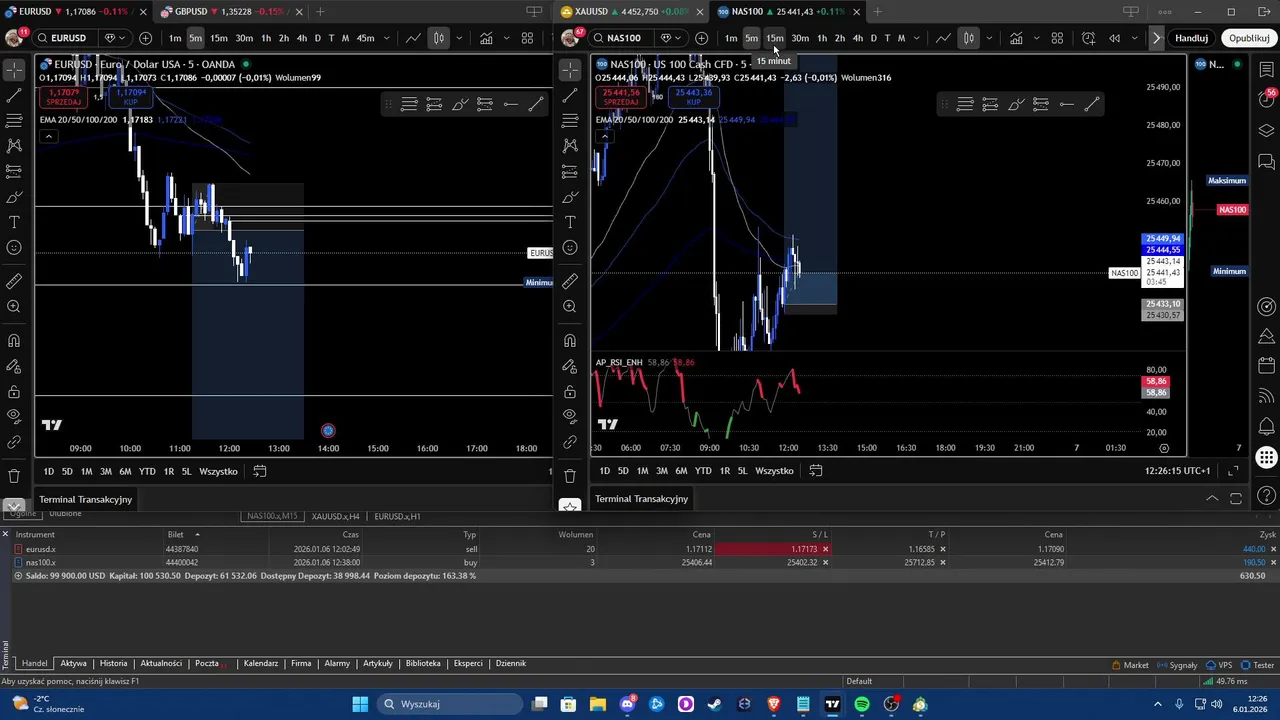Click the red SPRZEDAJ button on EURUSD chart
Screen dimensions: 1280x720
[x=64, y=97]
